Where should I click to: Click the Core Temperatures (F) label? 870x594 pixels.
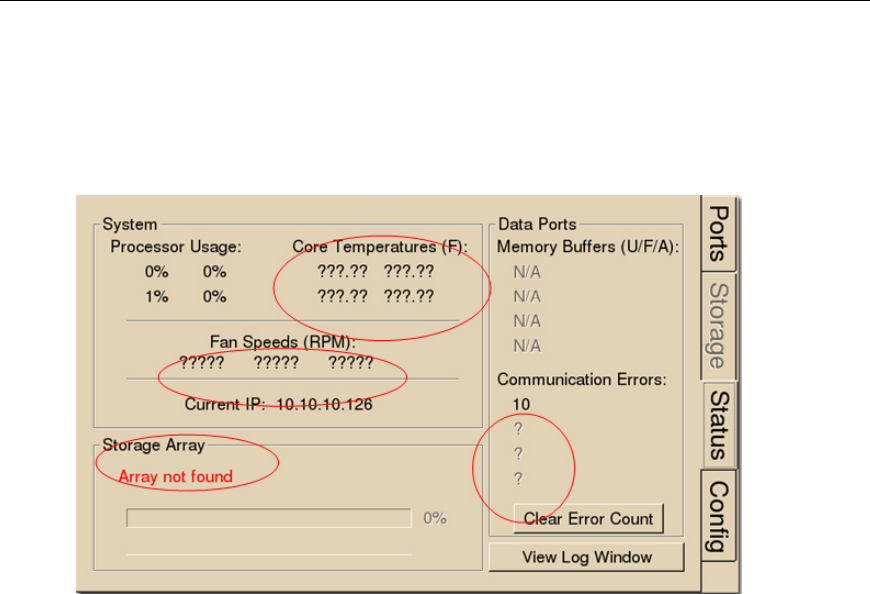tap(380, 247)
